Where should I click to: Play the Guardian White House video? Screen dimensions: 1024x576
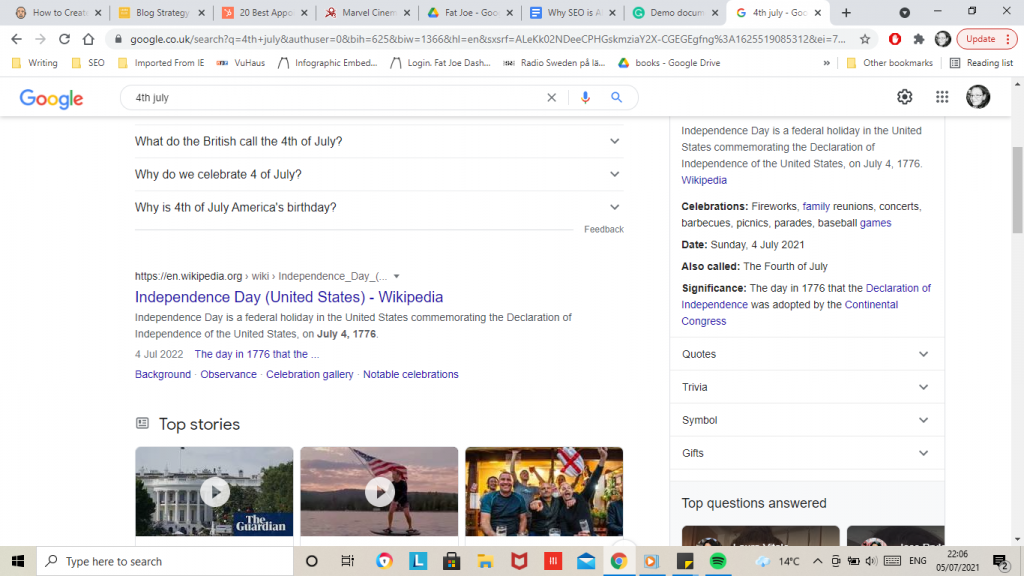click(215, 491)
